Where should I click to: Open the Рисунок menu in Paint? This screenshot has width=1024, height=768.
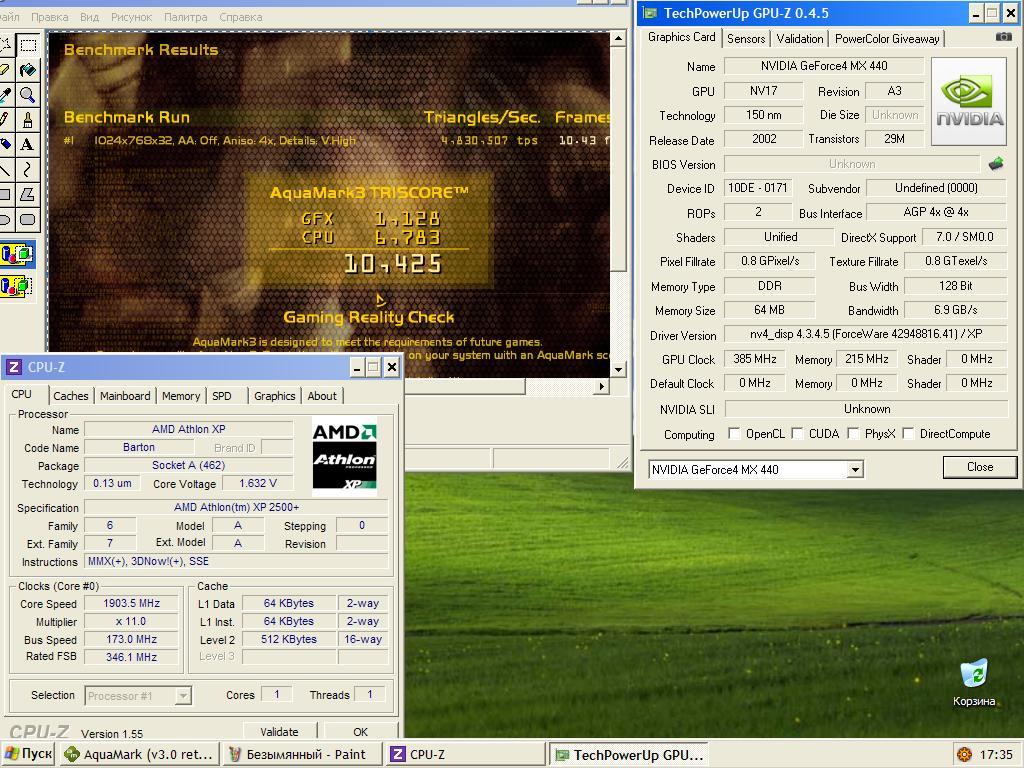coord(132,17)
